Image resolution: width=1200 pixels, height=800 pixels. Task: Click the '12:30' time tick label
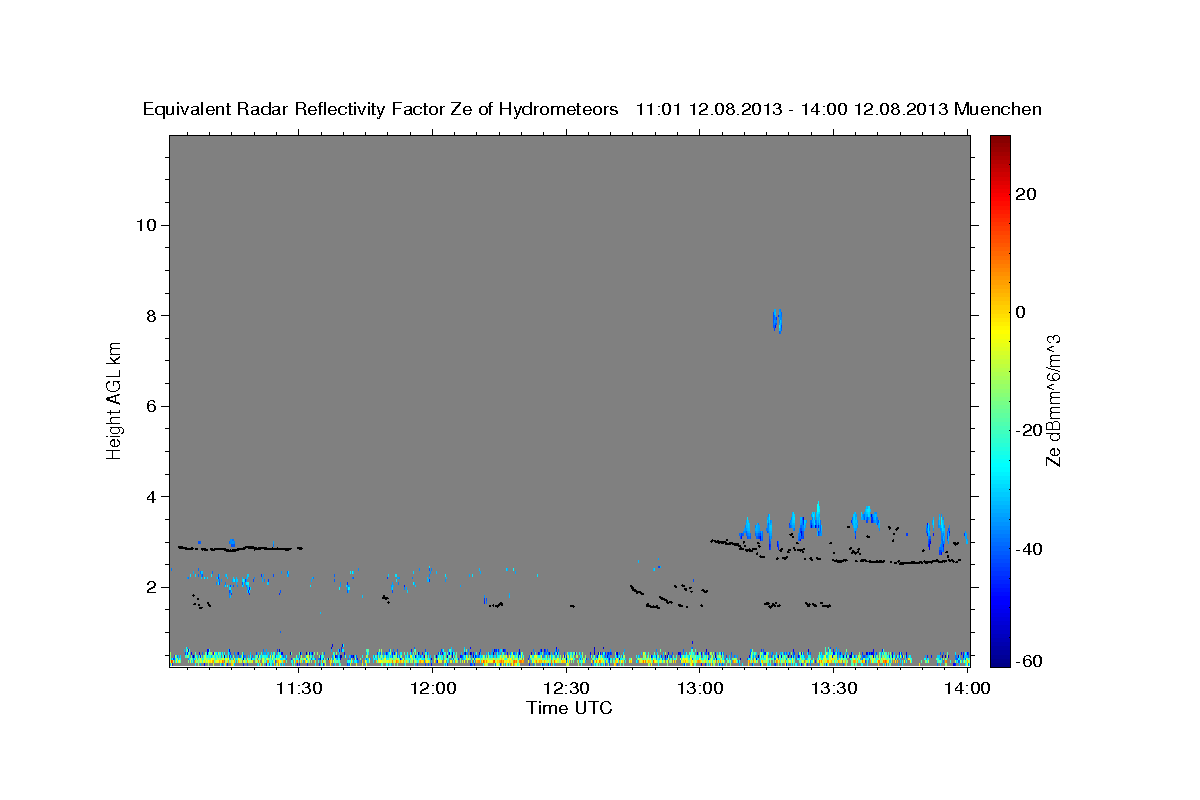click(567, 688)
